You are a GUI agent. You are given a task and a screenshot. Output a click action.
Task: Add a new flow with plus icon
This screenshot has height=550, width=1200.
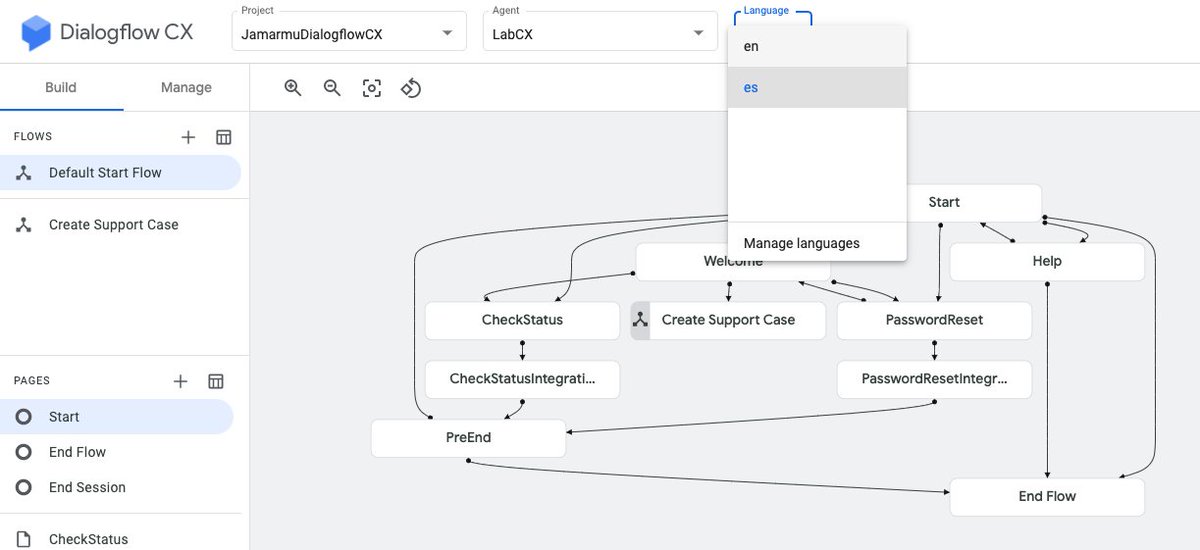coord(188,137)
